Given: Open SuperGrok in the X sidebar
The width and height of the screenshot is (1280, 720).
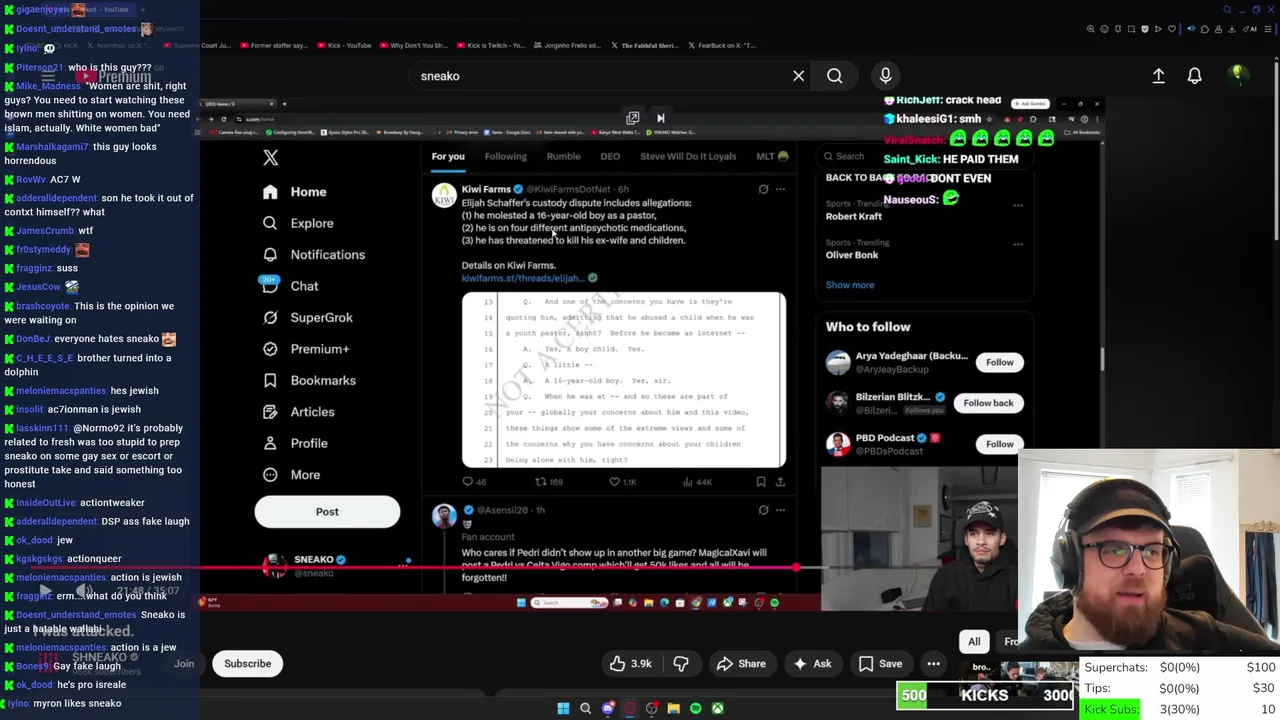Looking at the screenshot, I should (307, 318).
